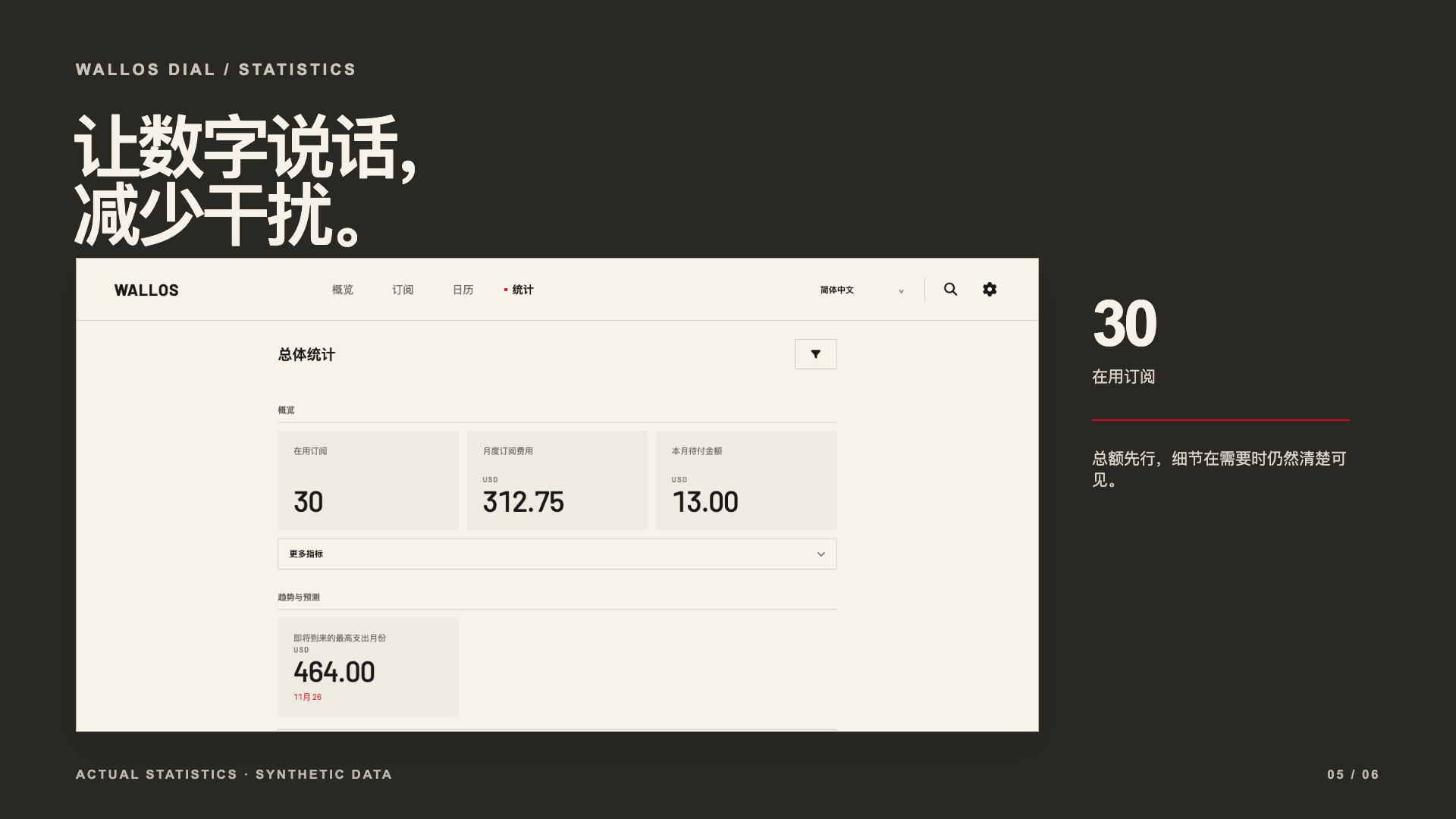Click the ACTUAL STATISTICS · SYNTHETIC DATA footer
Image resolution: width=1456 pixels, height=819 pixels.
click(x=234, y=774)
